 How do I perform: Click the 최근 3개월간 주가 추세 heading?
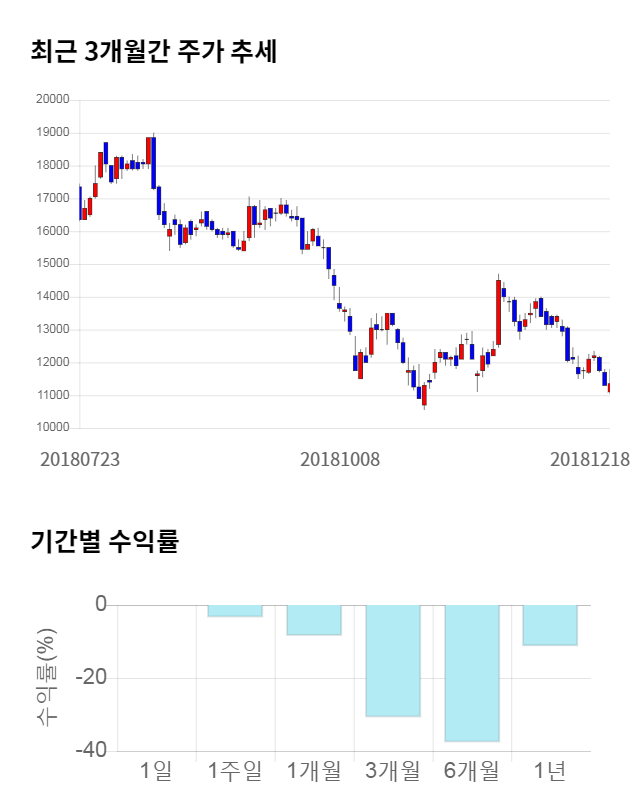(x=153, y=51)
